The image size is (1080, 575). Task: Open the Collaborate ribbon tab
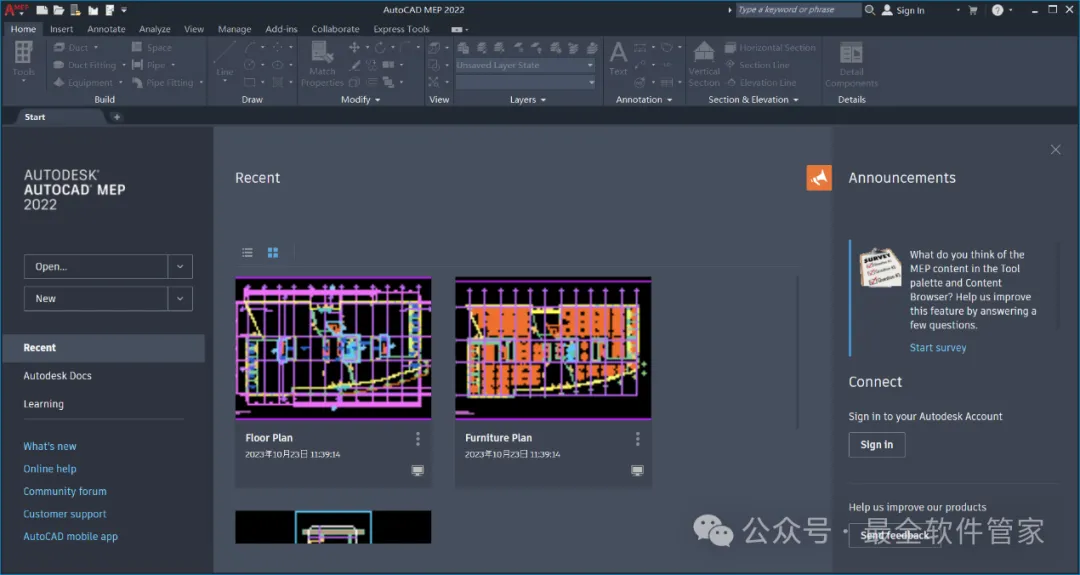click(335, 29)
